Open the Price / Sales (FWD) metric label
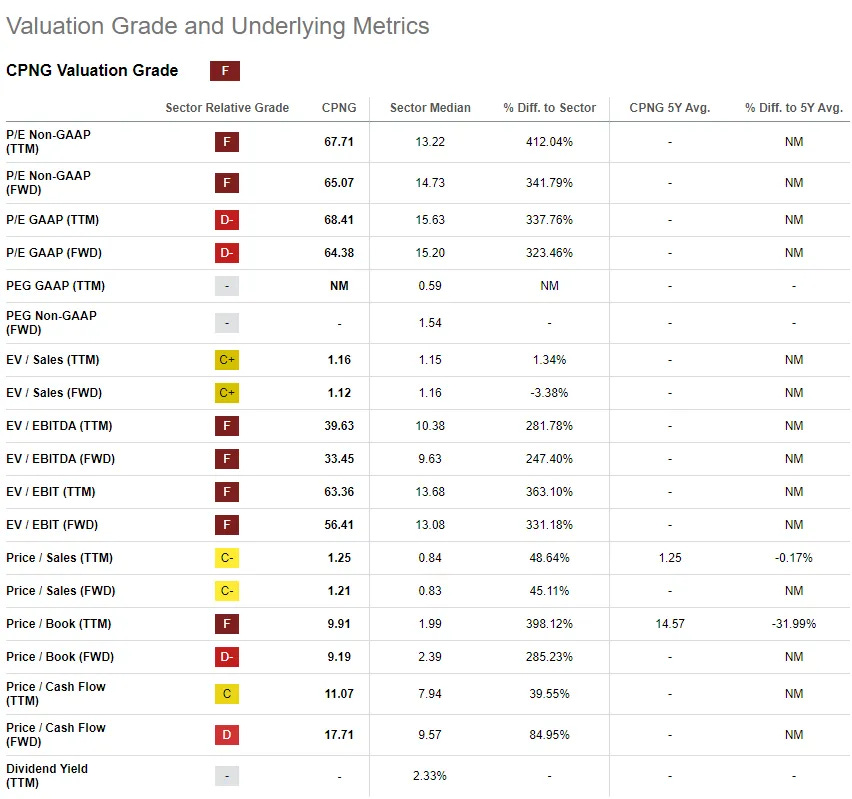The height and width of the screenshot is (799, 852). tap(61, 591)
